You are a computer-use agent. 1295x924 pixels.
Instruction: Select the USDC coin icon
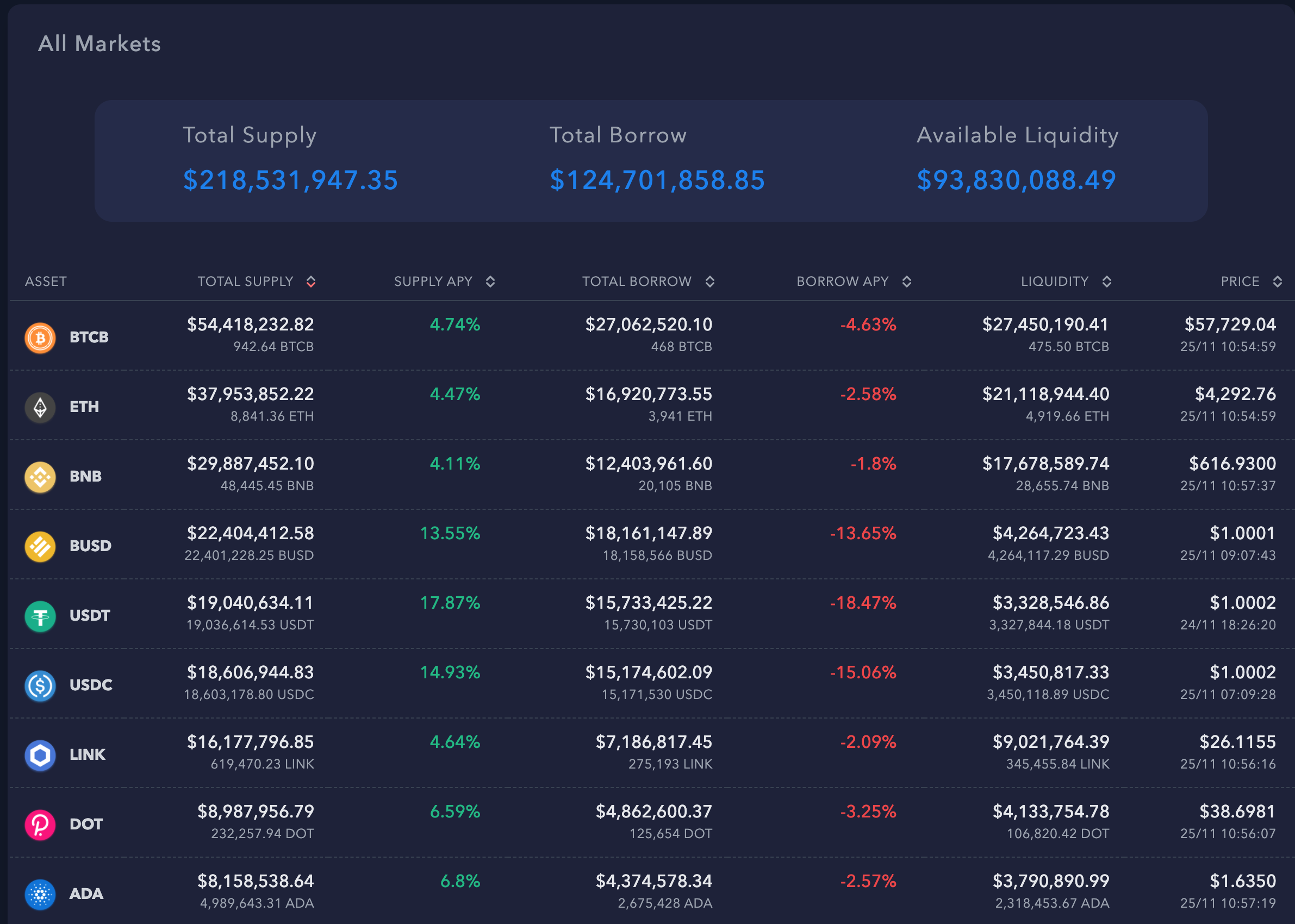pos(40,685)
